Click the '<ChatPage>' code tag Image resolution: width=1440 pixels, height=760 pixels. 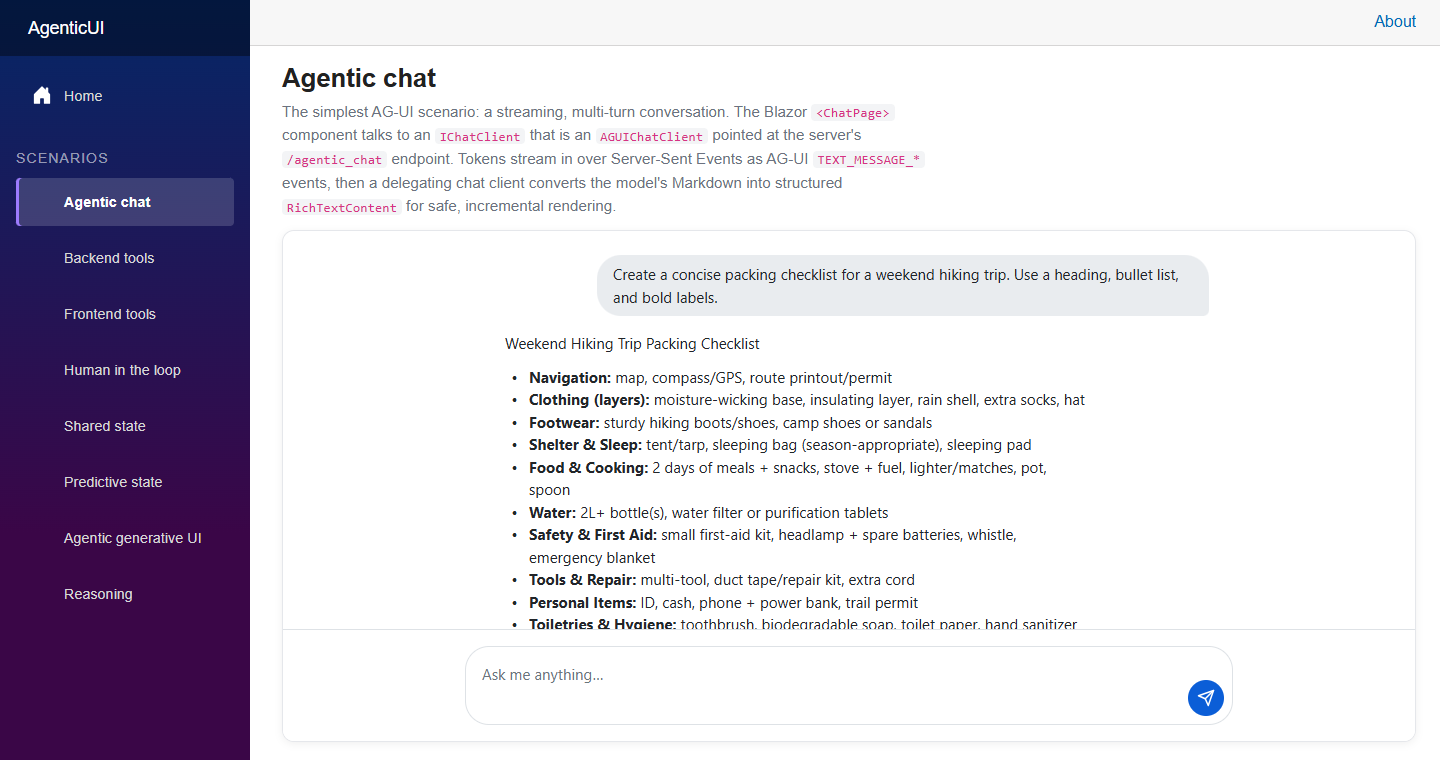853,113
